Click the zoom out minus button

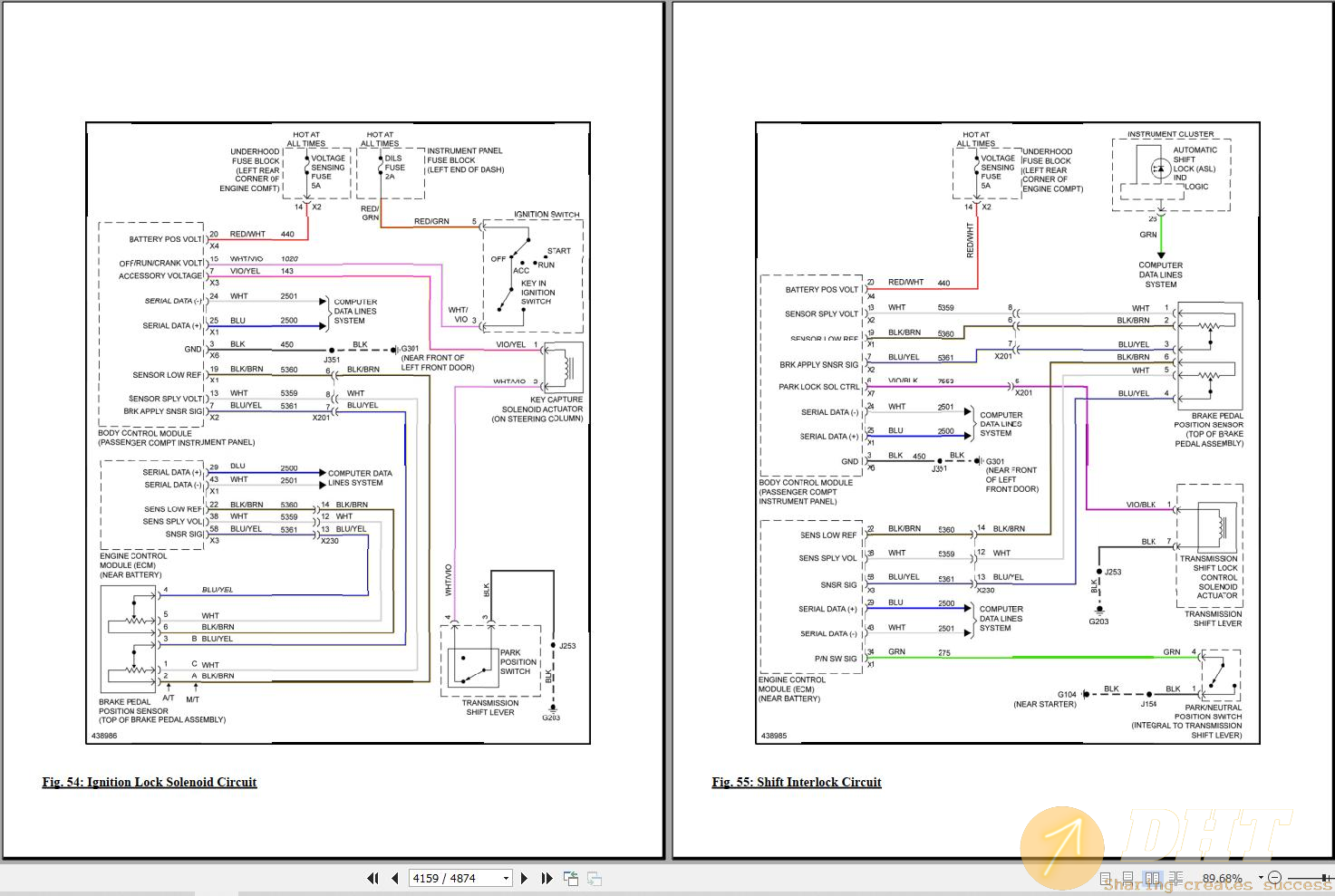pos(1274,878)
